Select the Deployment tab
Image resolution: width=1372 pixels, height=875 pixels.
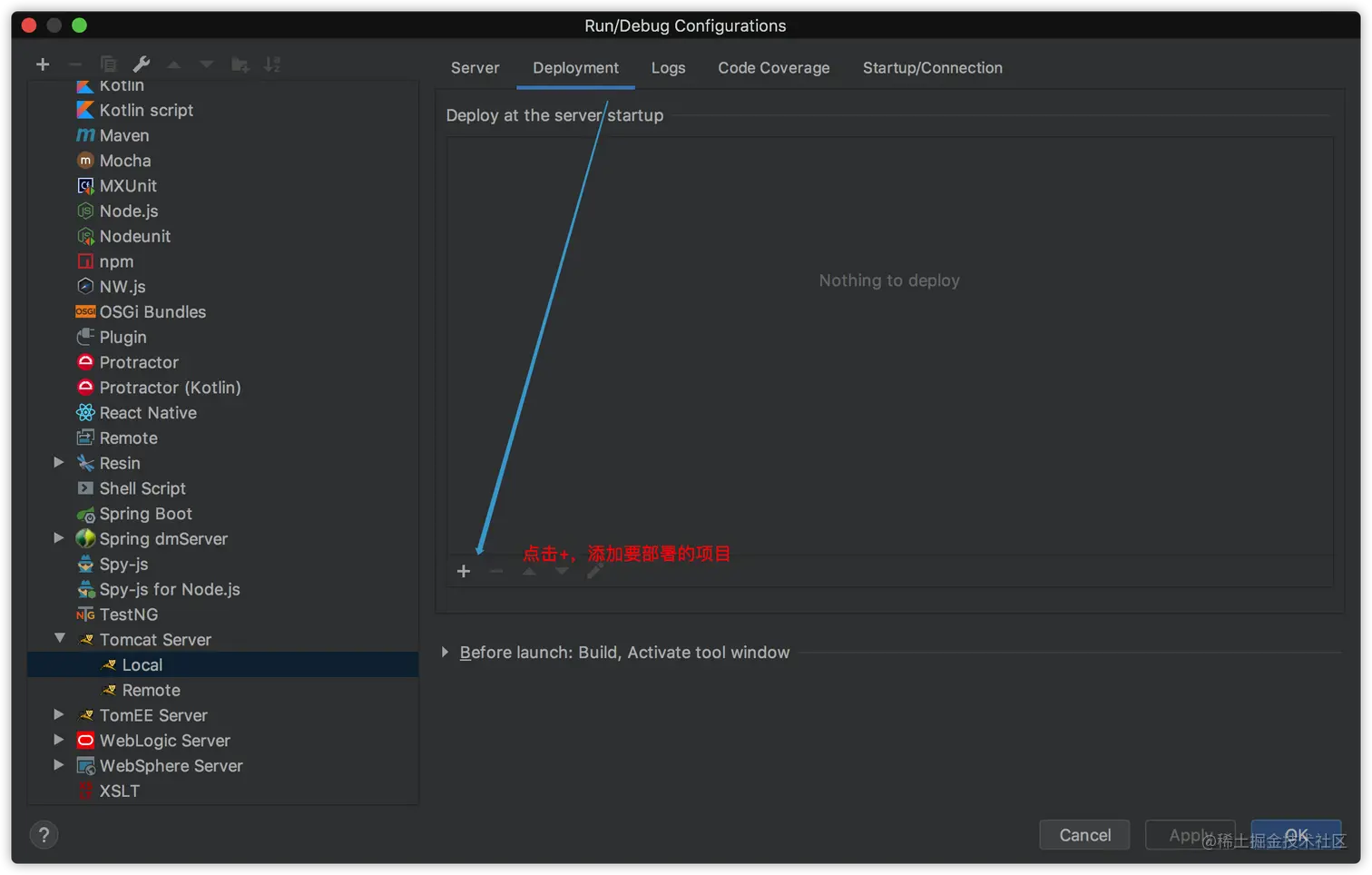tap(575, 68)
